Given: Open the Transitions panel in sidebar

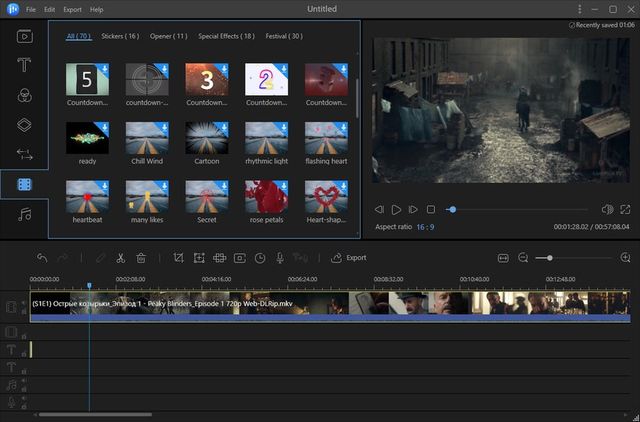Looking at the screenshot, I should click(x=24, y=154).
